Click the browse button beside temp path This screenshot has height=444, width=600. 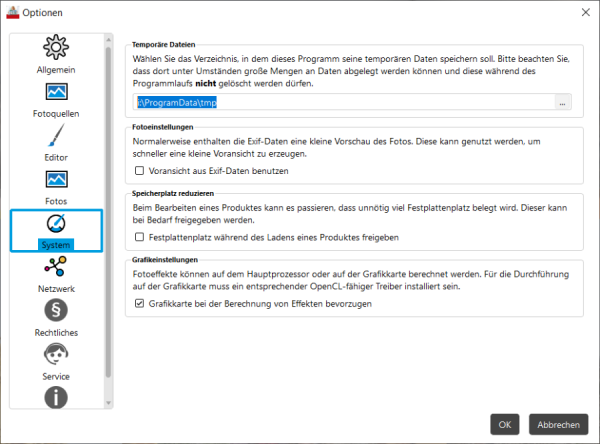click(562, 103)
